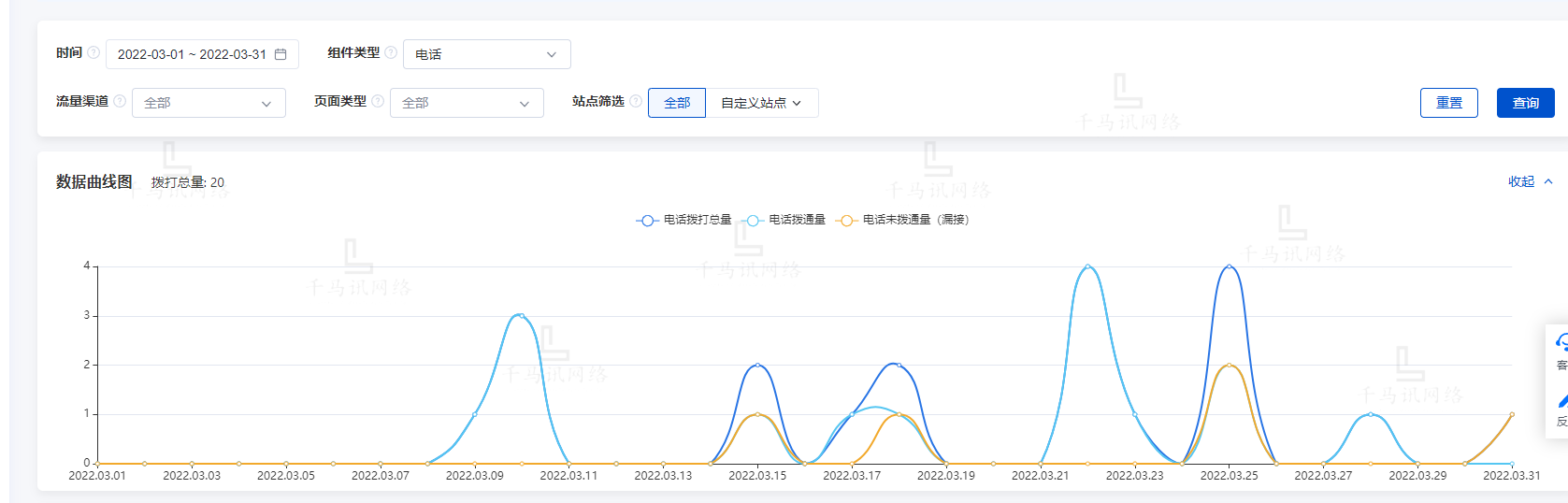Click the date range input field
The image size is (1568, 503).
(192, 54)
